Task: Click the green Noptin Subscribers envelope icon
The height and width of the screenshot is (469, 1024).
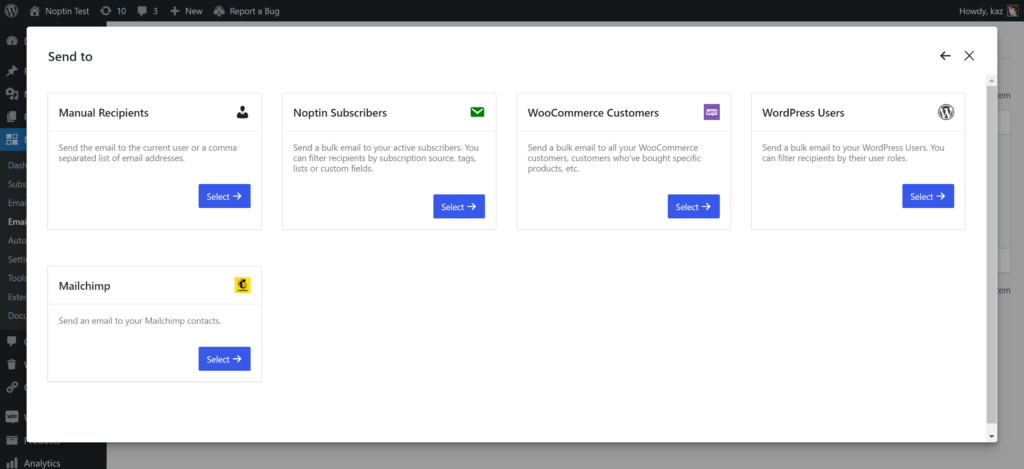Action: [477, 113]
